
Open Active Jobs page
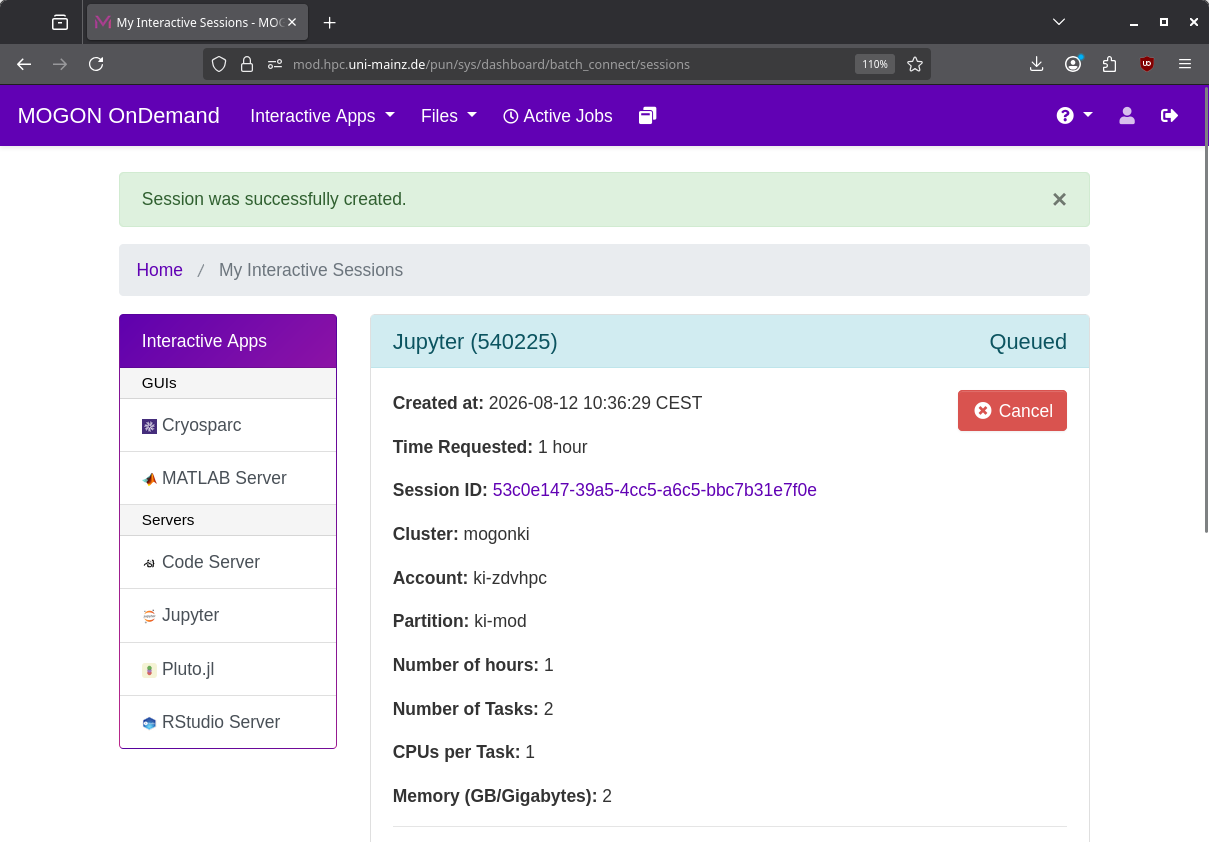point(558,116)
